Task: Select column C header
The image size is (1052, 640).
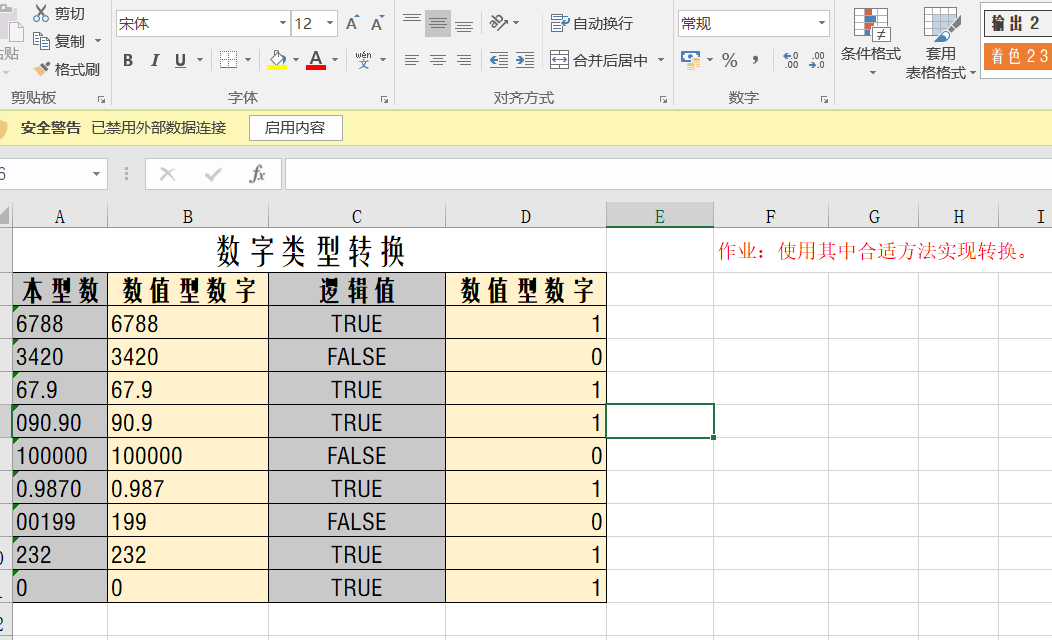Action: [x=357, y=217]
